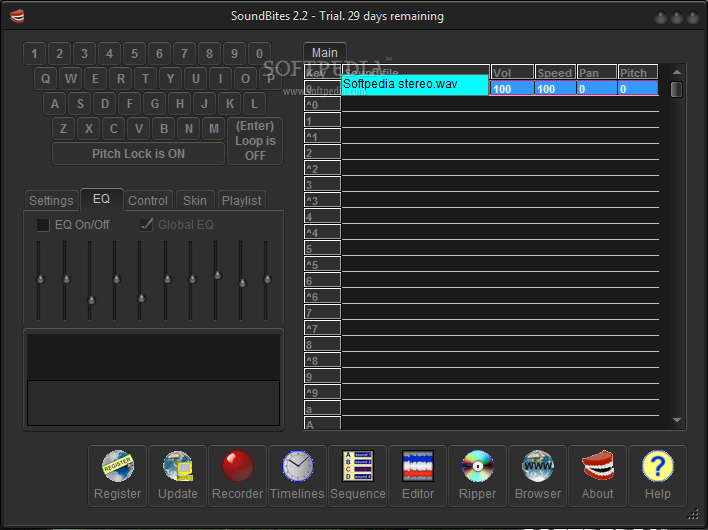This screenshot has width=708, height=530.
Task: Click the Pitch value 0 cell
Action: [638, 88]
